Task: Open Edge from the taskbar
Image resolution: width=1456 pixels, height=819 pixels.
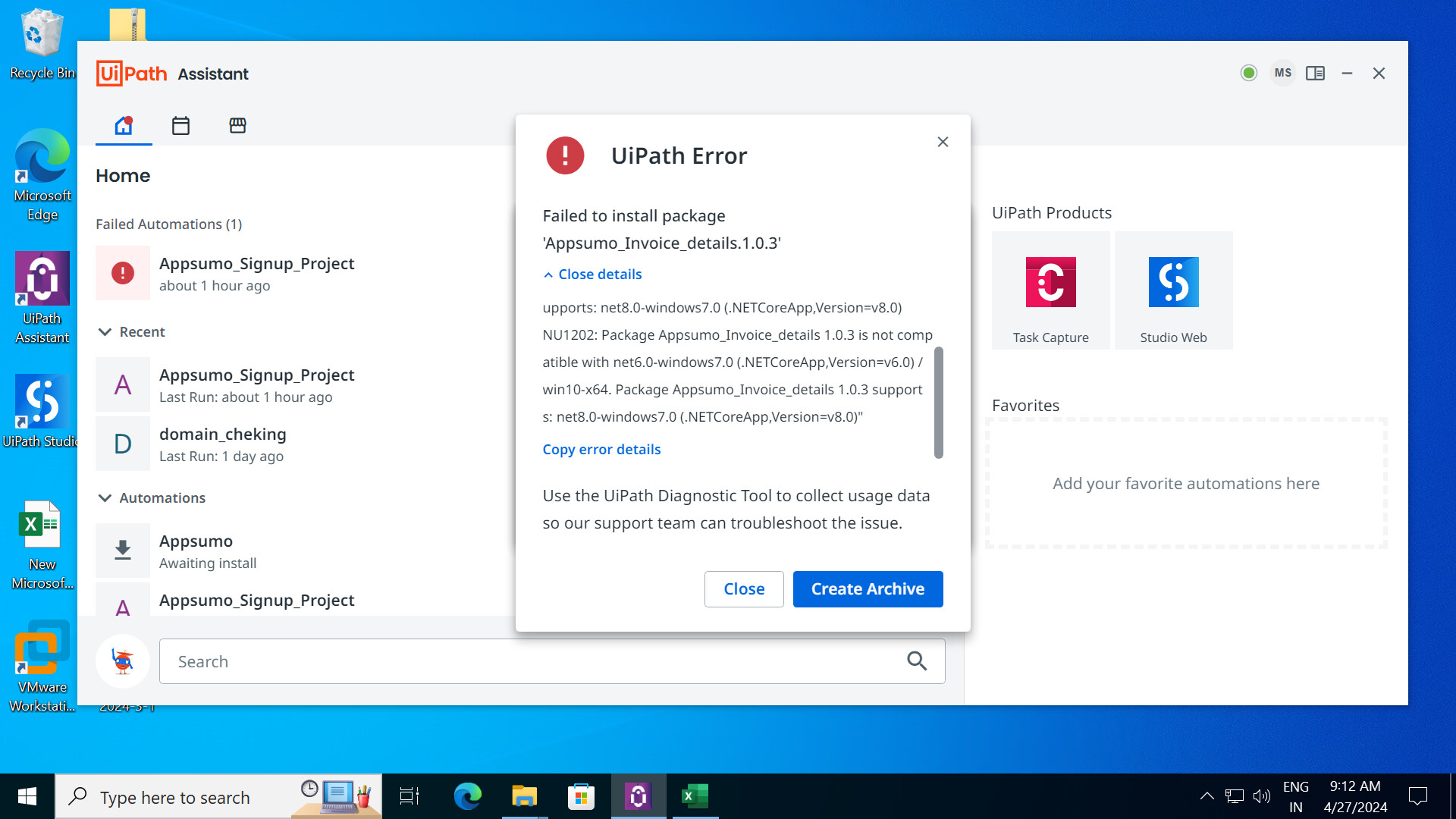Action: pyautogui.click(x=467, y=796)
